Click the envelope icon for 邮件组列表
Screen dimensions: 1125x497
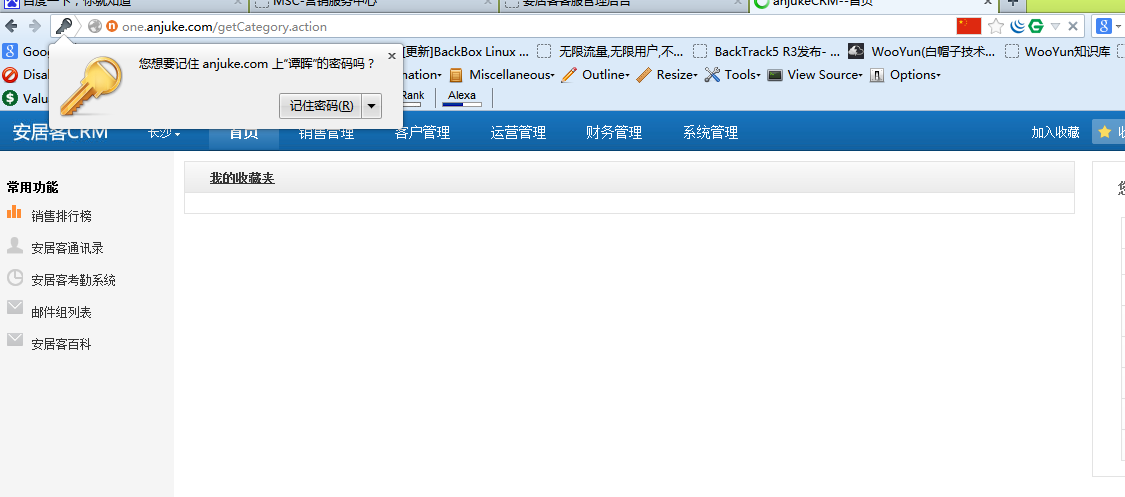pos(14,307)
